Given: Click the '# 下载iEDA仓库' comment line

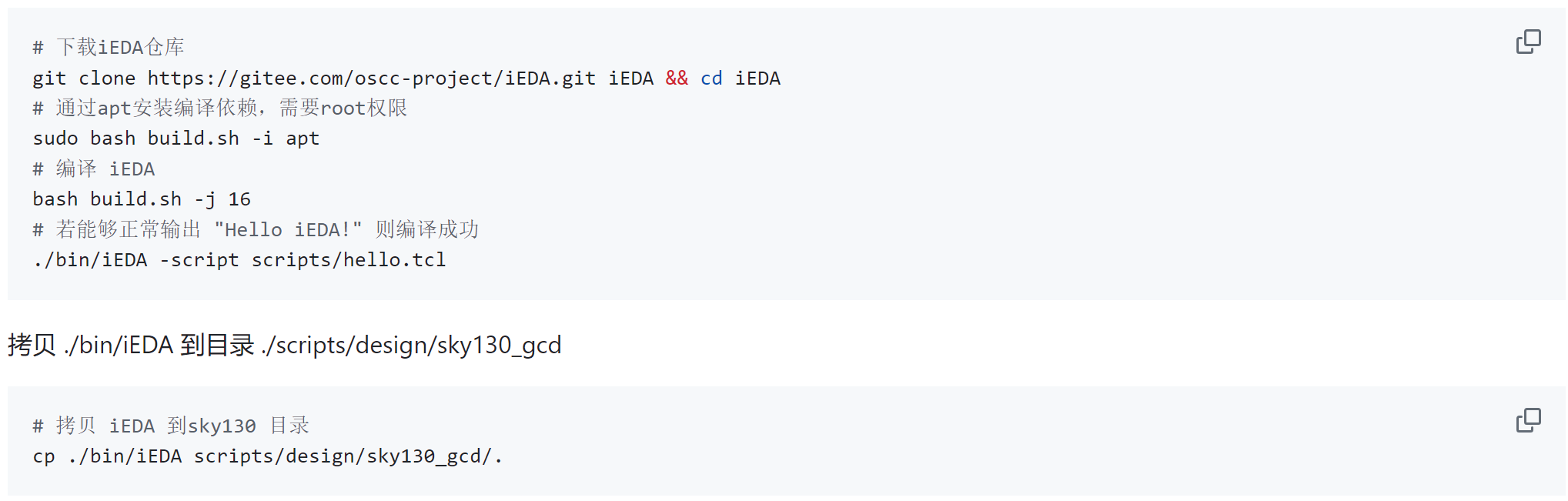Looking at the screenshot, I should [109, 48].
